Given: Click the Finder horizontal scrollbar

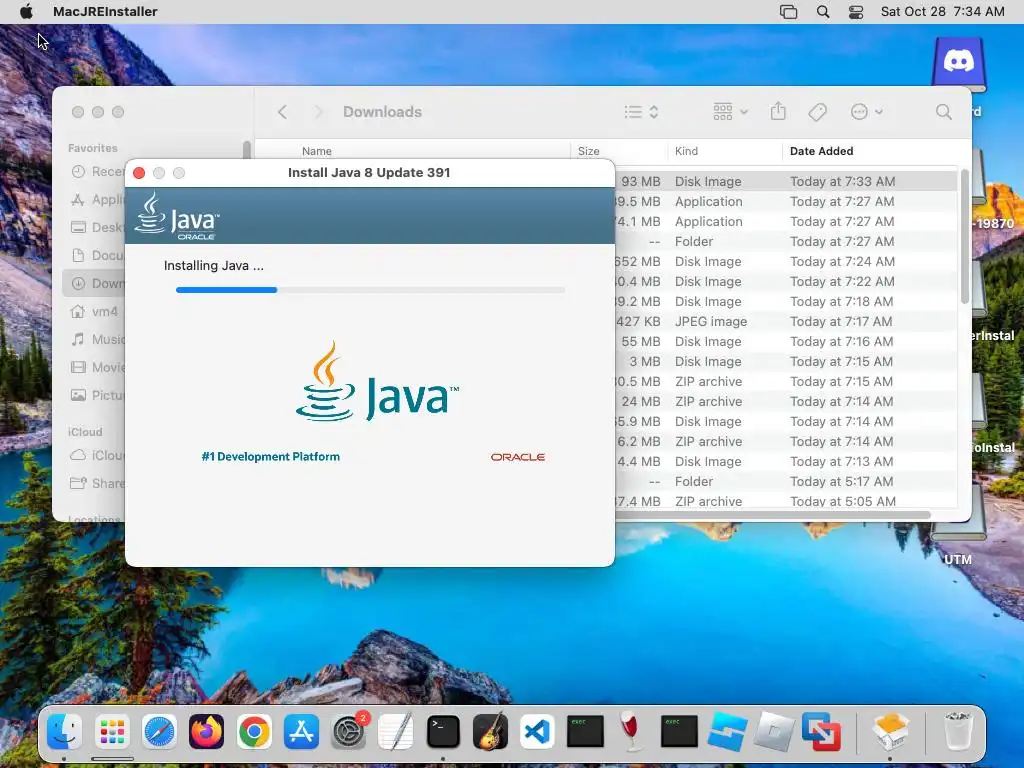Looking at the screenshot, I should pos(773,515).
